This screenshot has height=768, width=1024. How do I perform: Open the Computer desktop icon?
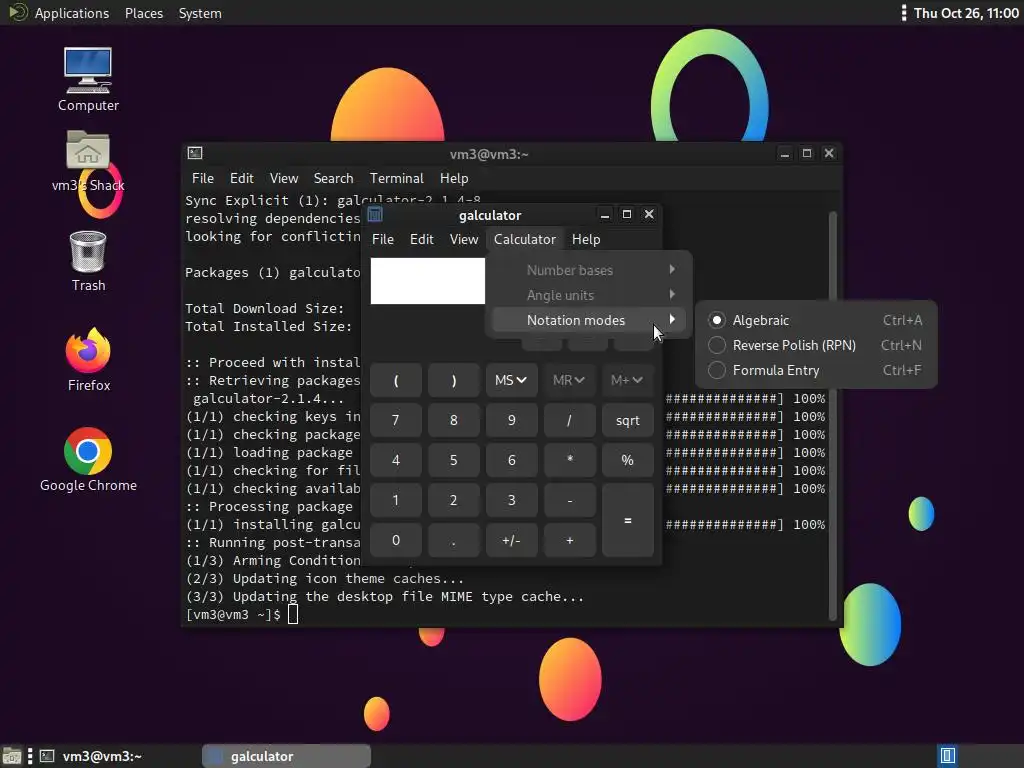point(88,79)
